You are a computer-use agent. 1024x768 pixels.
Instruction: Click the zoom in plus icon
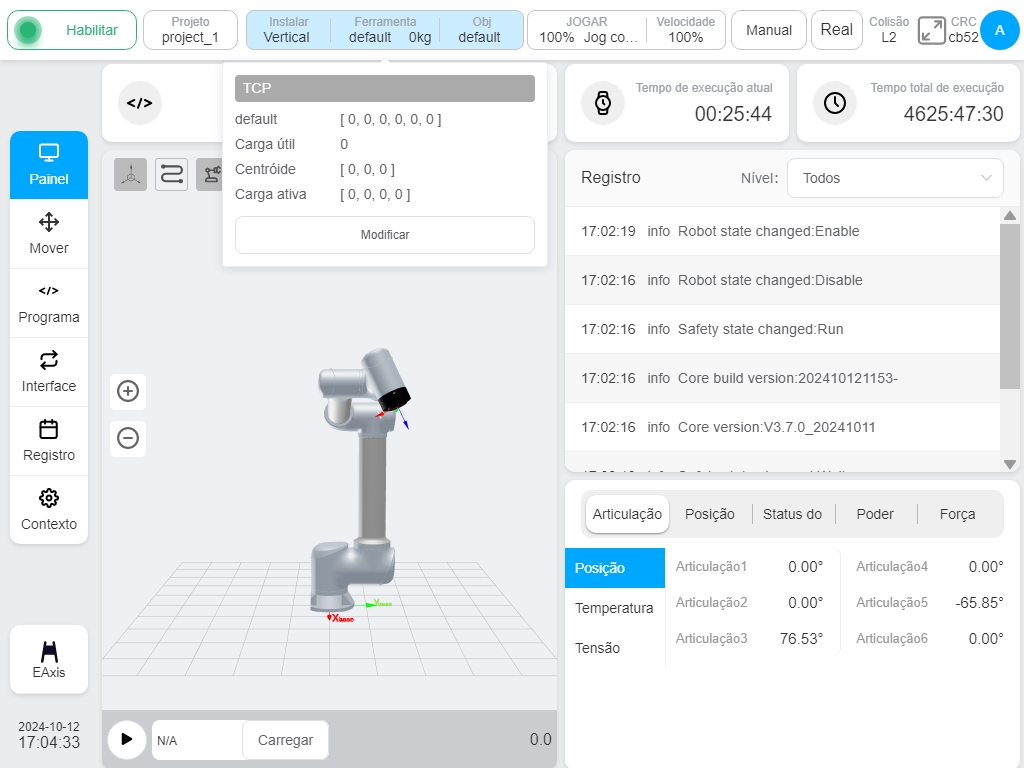(128, 391)
